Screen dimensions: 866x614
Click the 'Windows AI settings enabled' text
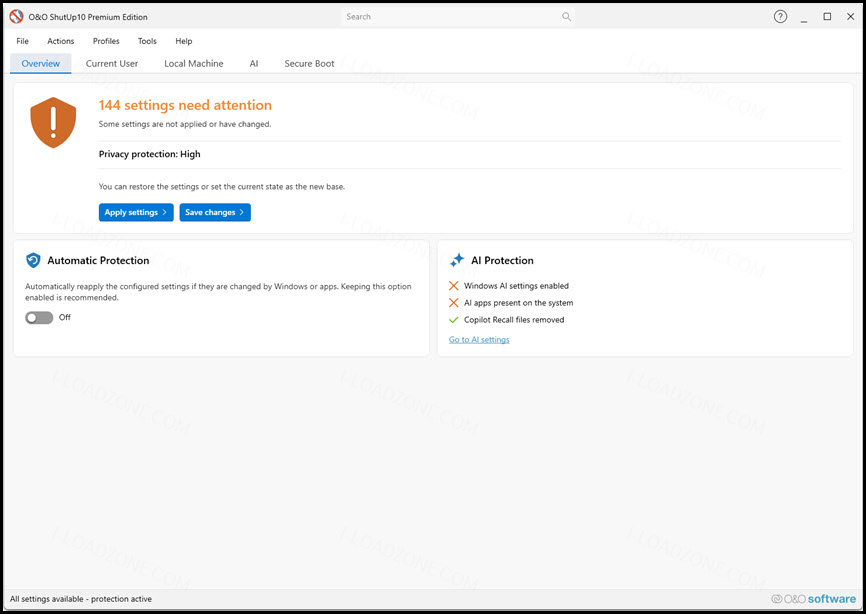click(516, 285)
